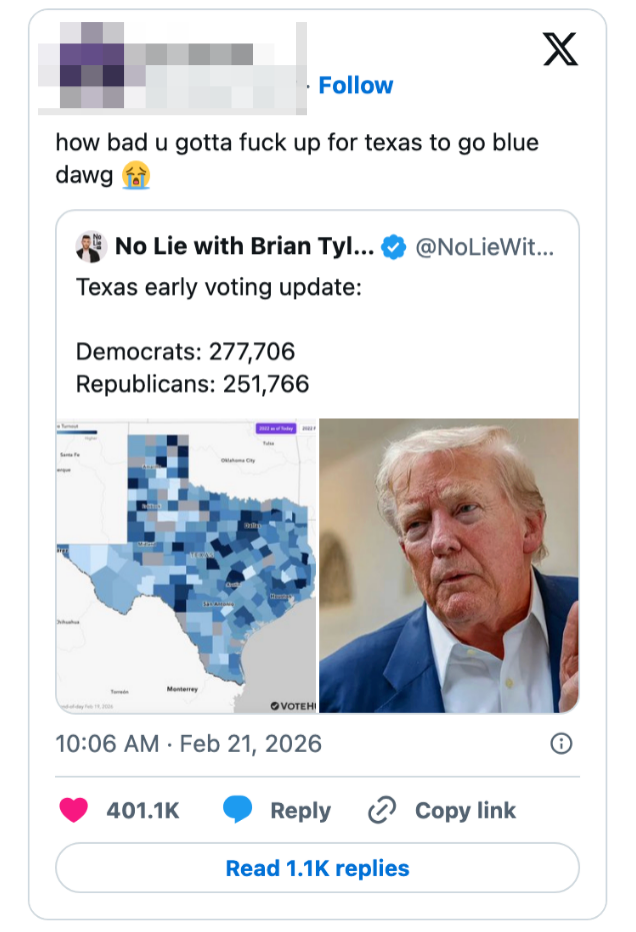Open the quoted post's small profile avatar

tap(91, 247)
